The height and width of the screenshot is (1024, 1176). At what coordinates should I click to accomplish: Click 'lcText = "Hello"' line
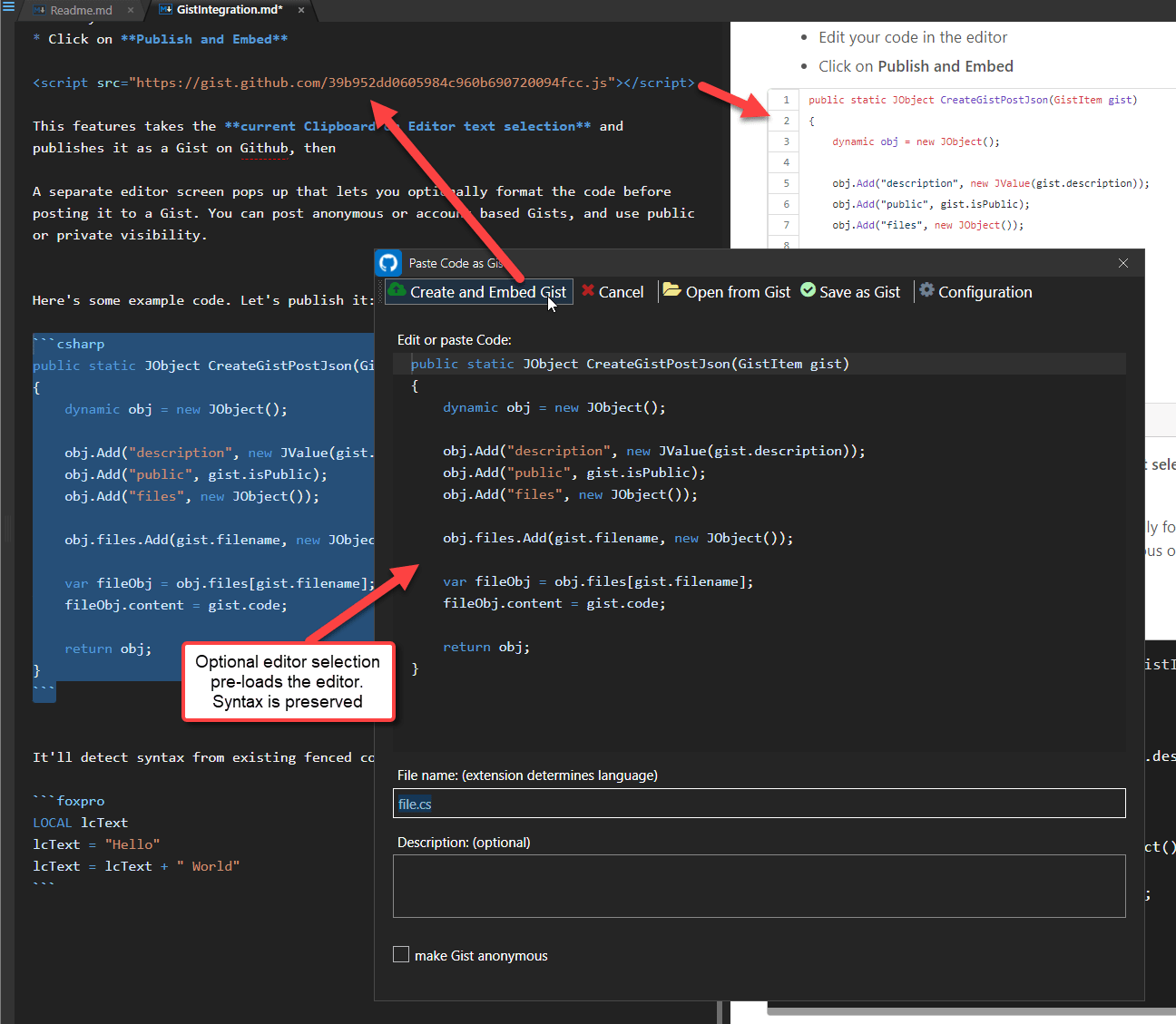click(x=96, y=844)
